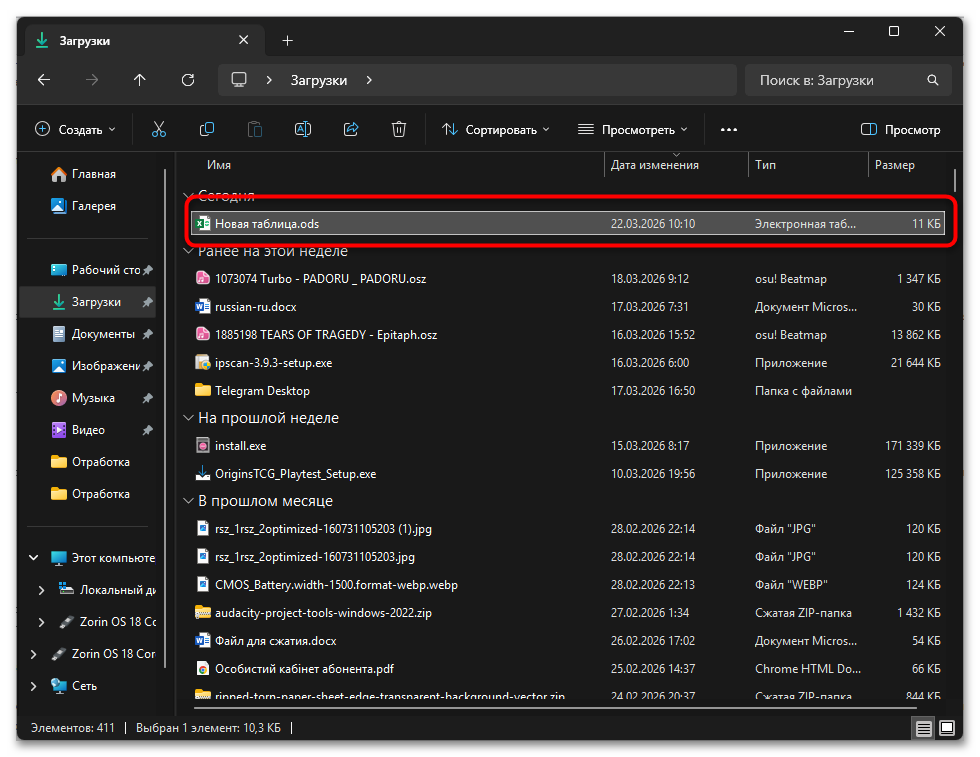Click the Rename icon in toolbar
Viewport: 980px width, 757px height.
302,129
